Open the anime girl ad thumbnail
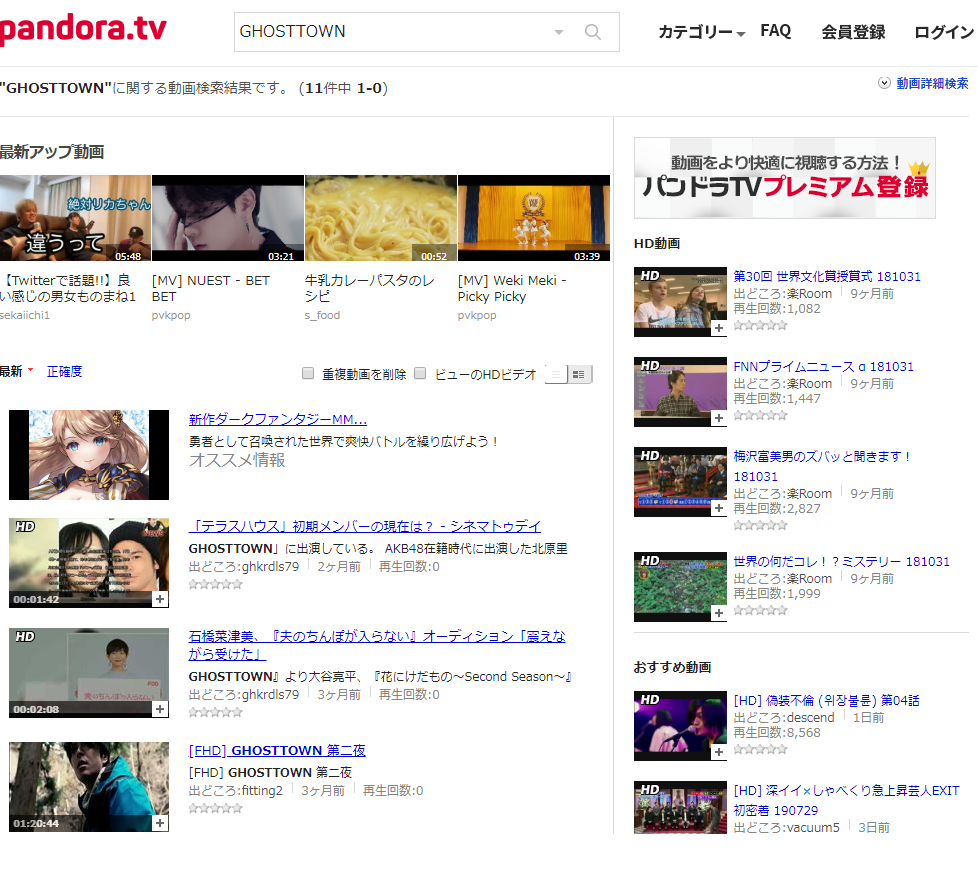Viewport: 978px width, 889px height. [89, 455]
